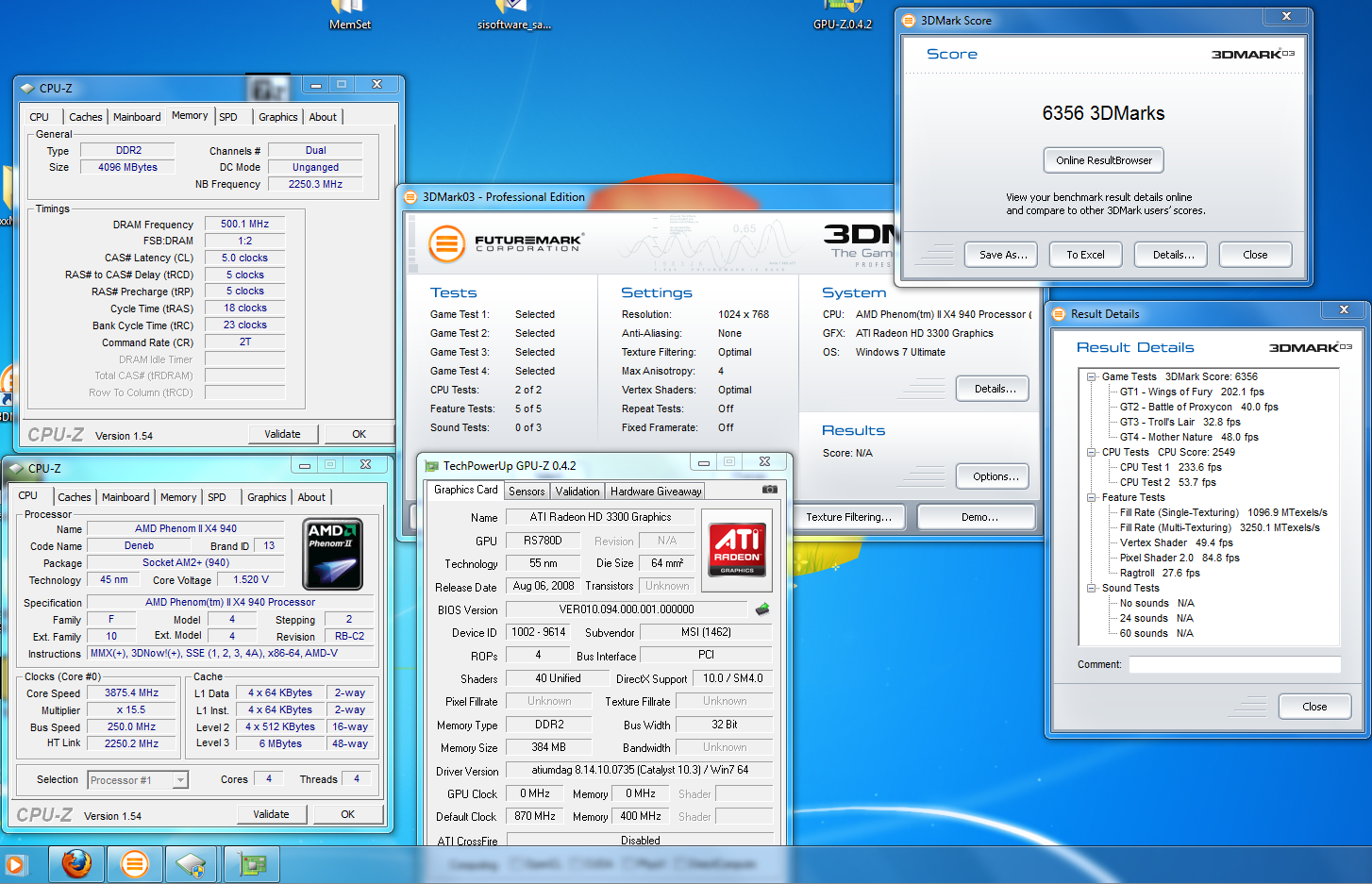
Task: Click the 3DMark03 Professional Edition title icon
Action: [410, 197]
